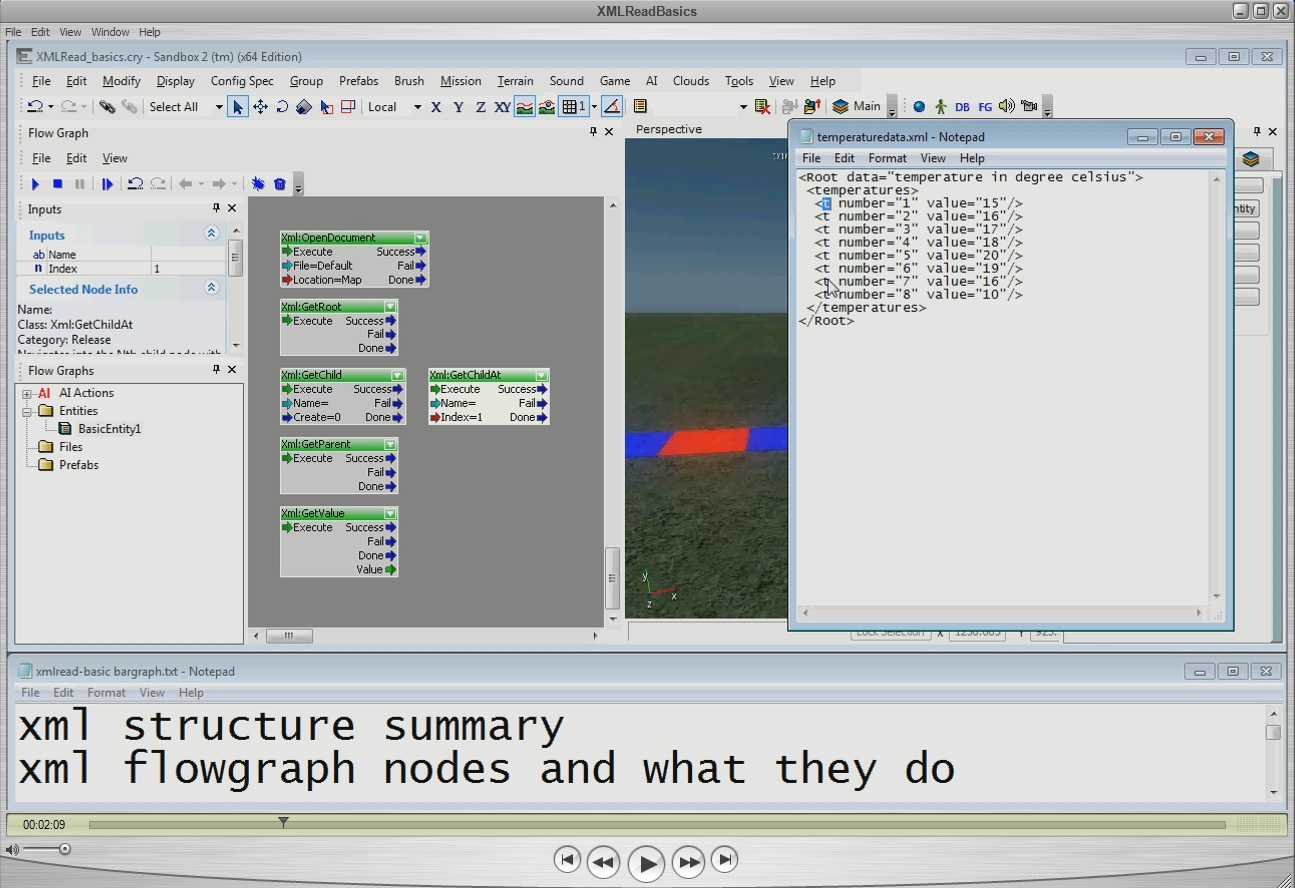Image resolution: width=1295 pixels, height=888 pixels.
Task: Constrain movement to the X axis
Action: click(x=436, y=107)
